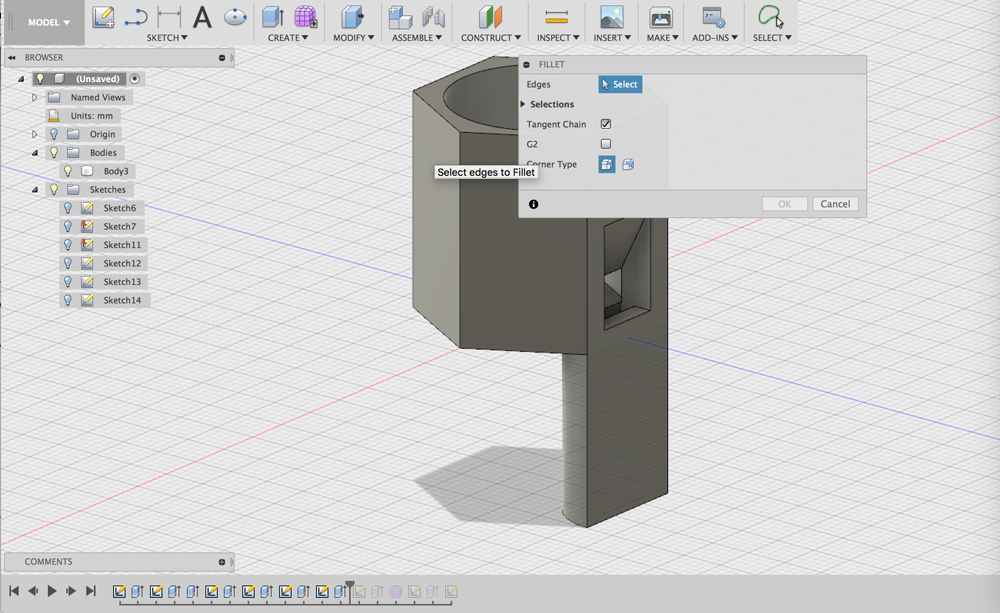
Task: Open the CREATE menu
Action: point(288,38)
